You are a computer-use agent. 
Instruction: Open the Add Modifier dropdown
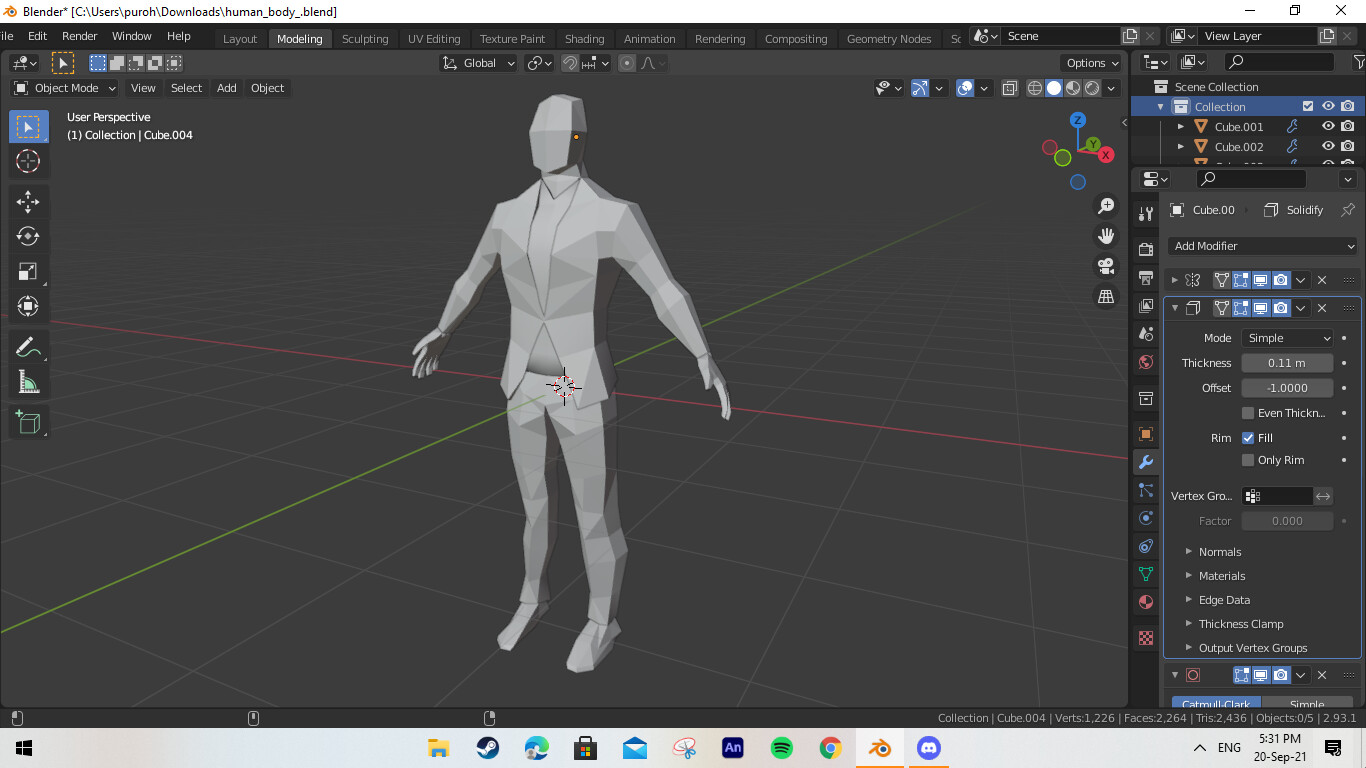click(x=1261, y=246)
